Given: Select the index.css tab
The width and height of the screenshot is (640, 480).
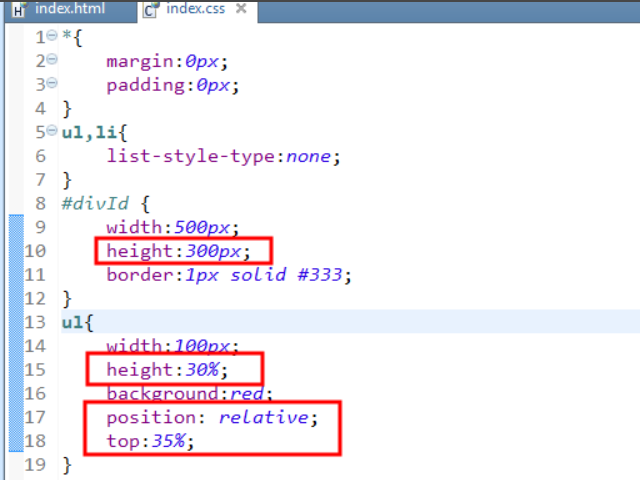Looking at the screenshot, I should point(196,9).
